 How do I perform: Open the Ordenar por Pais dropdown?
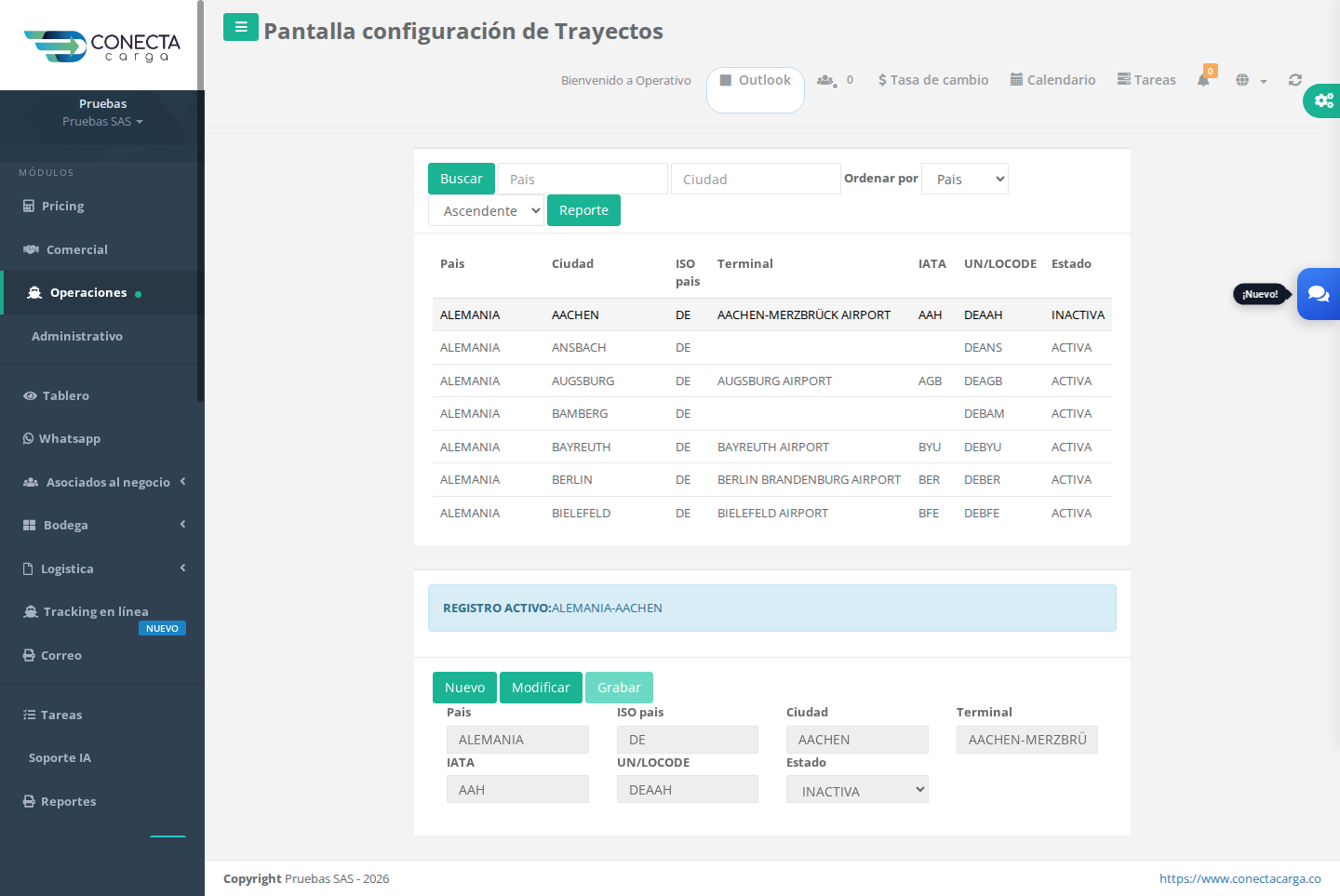pos(965,179)
